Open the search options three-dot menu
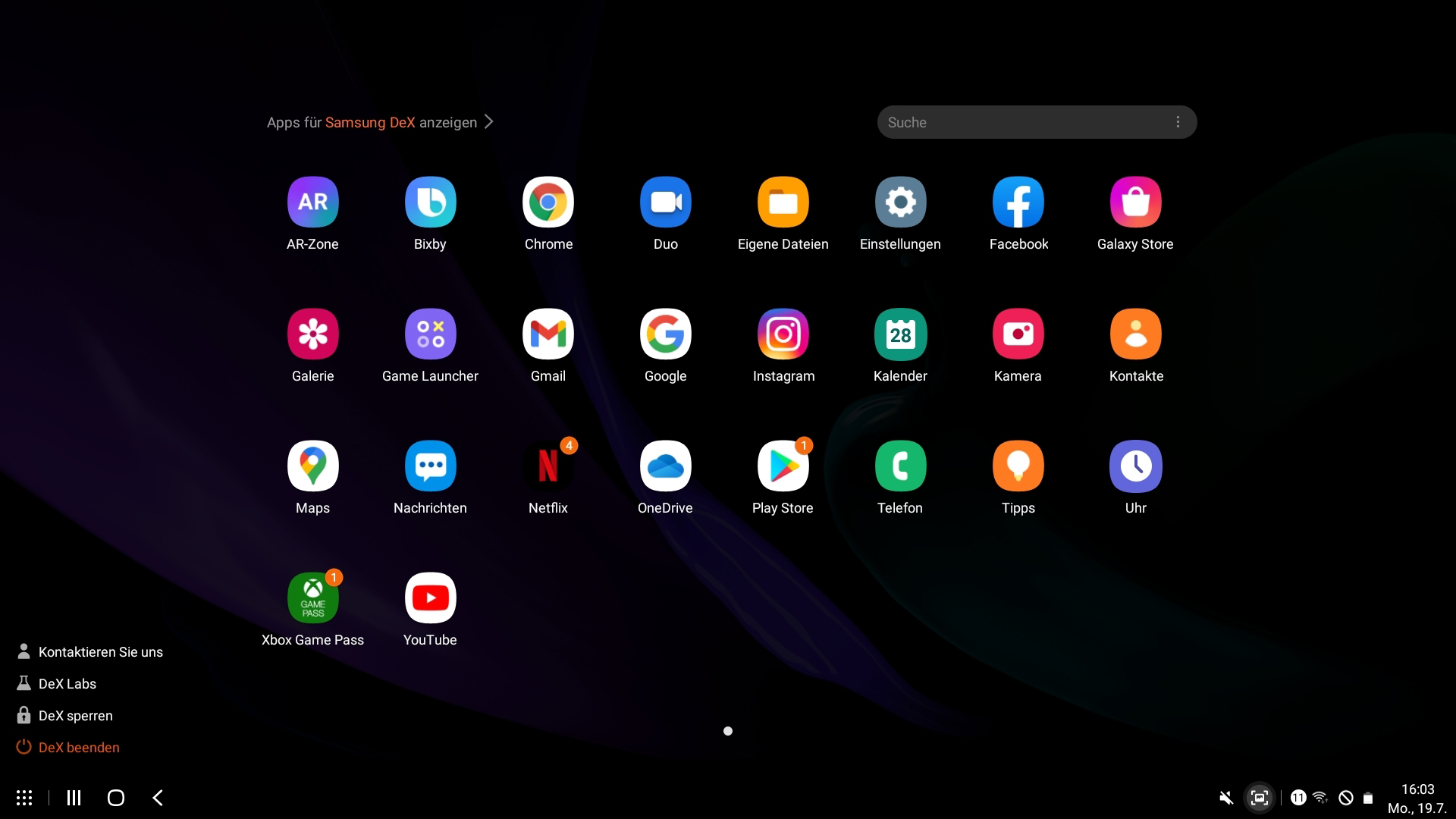This screenshot has height=819, width=1456. 1178,121
